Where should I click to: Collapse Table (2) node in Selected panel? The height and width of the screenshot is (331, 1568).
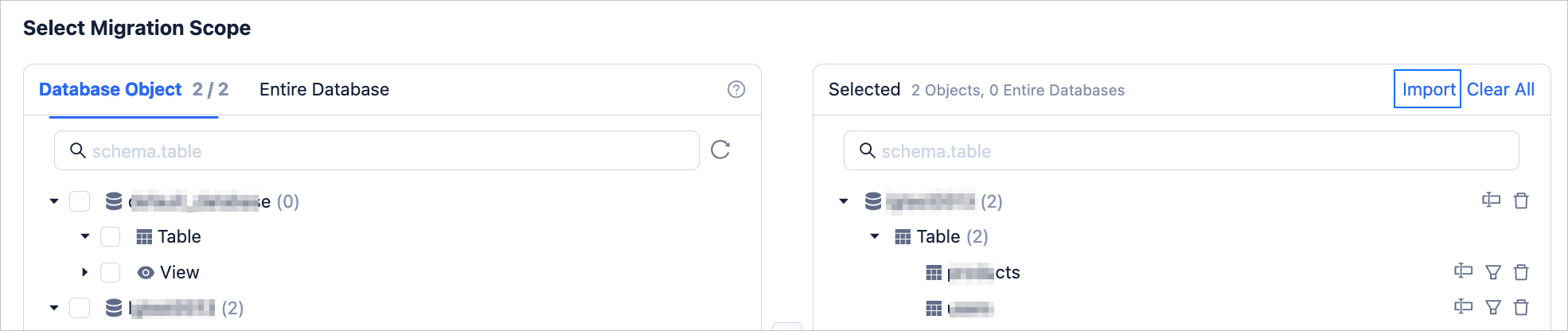click(x=875, y=236)
